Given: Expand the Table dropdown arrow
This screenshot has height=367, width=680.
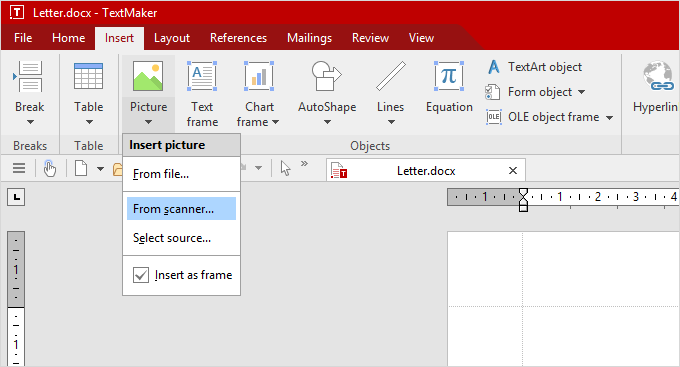Looking at the screenshot, I should (89, 122).
